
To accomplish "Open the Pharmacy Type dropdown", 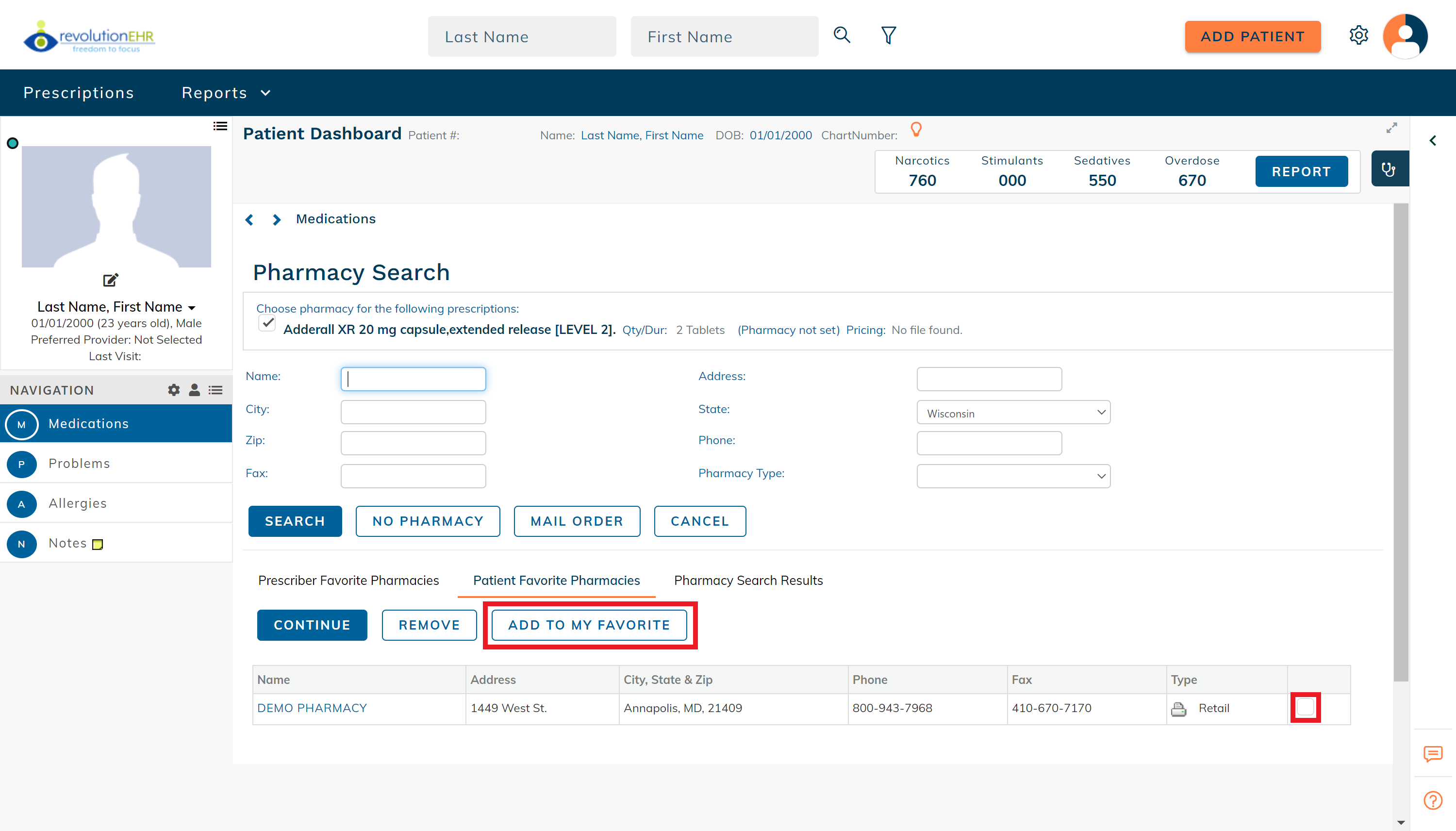I will [x=1013, y=476].
